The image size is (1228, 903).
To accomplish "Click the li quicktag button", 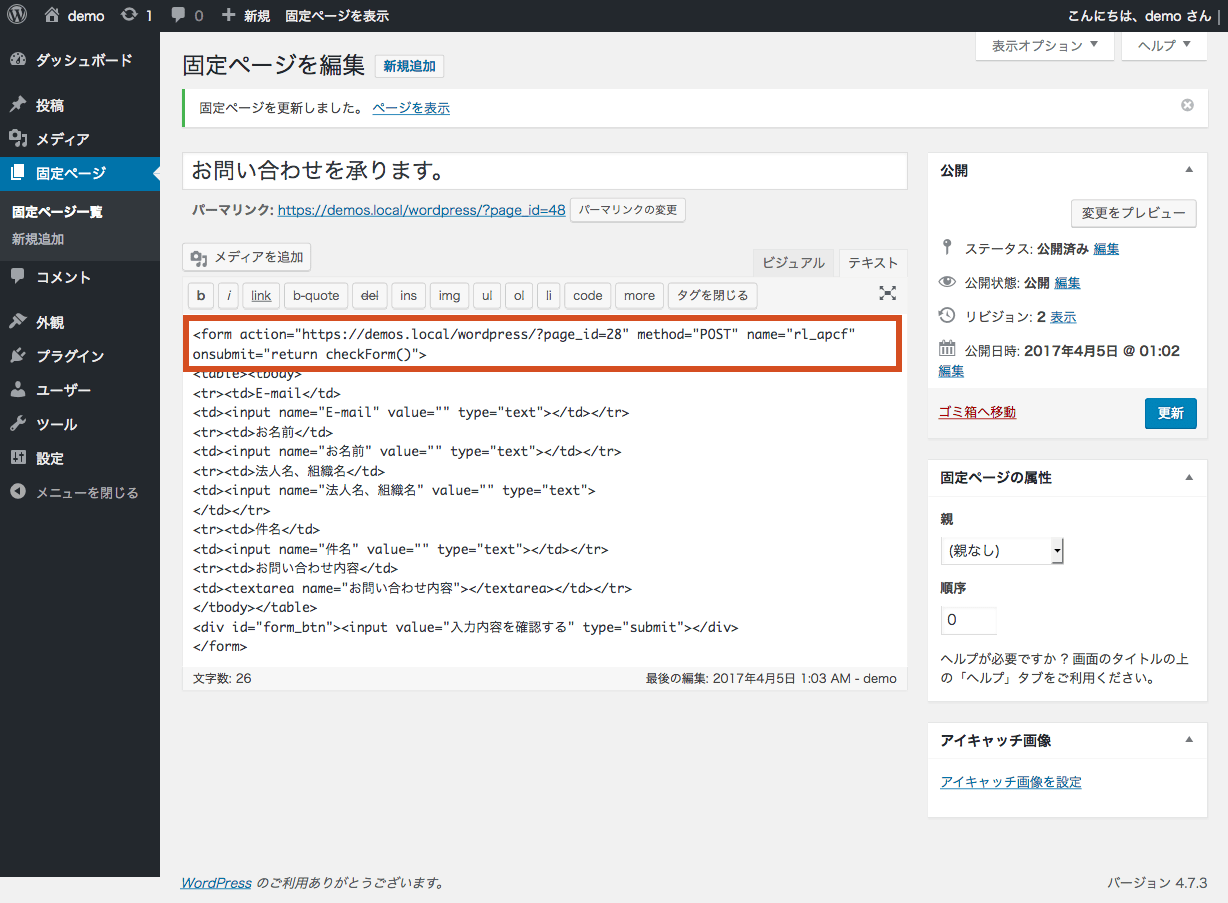I will (548, 295).
